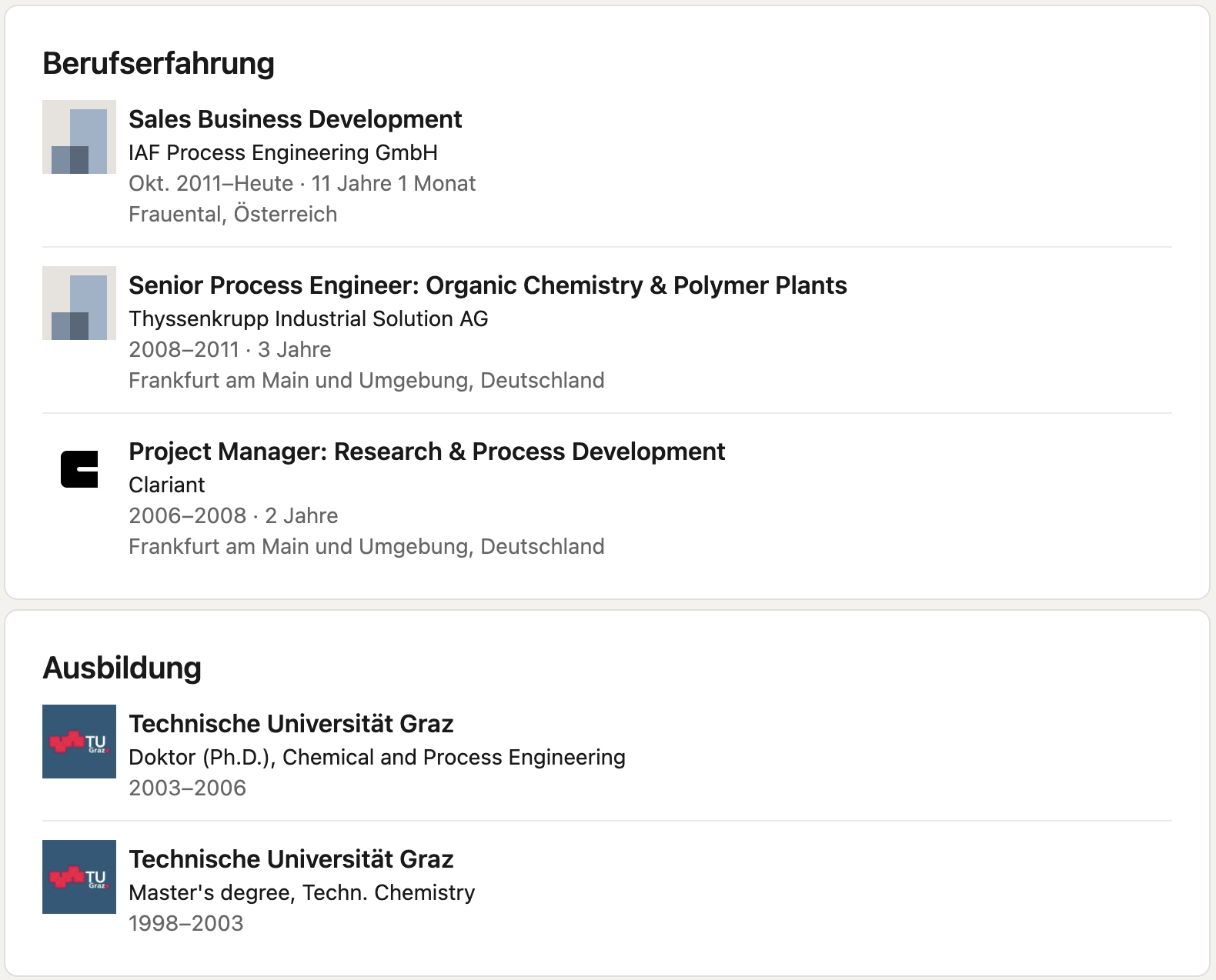Click the IAF Process Engineering company logo placeholder

click(79, 137)
